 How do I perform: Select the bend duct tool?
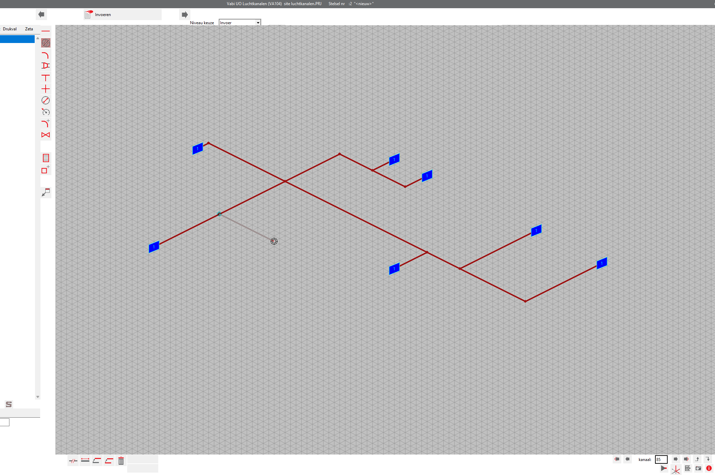point(46,55)
